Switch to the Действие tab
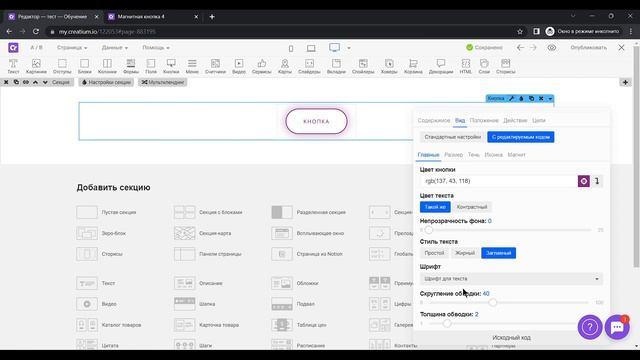 pos(515,120)
